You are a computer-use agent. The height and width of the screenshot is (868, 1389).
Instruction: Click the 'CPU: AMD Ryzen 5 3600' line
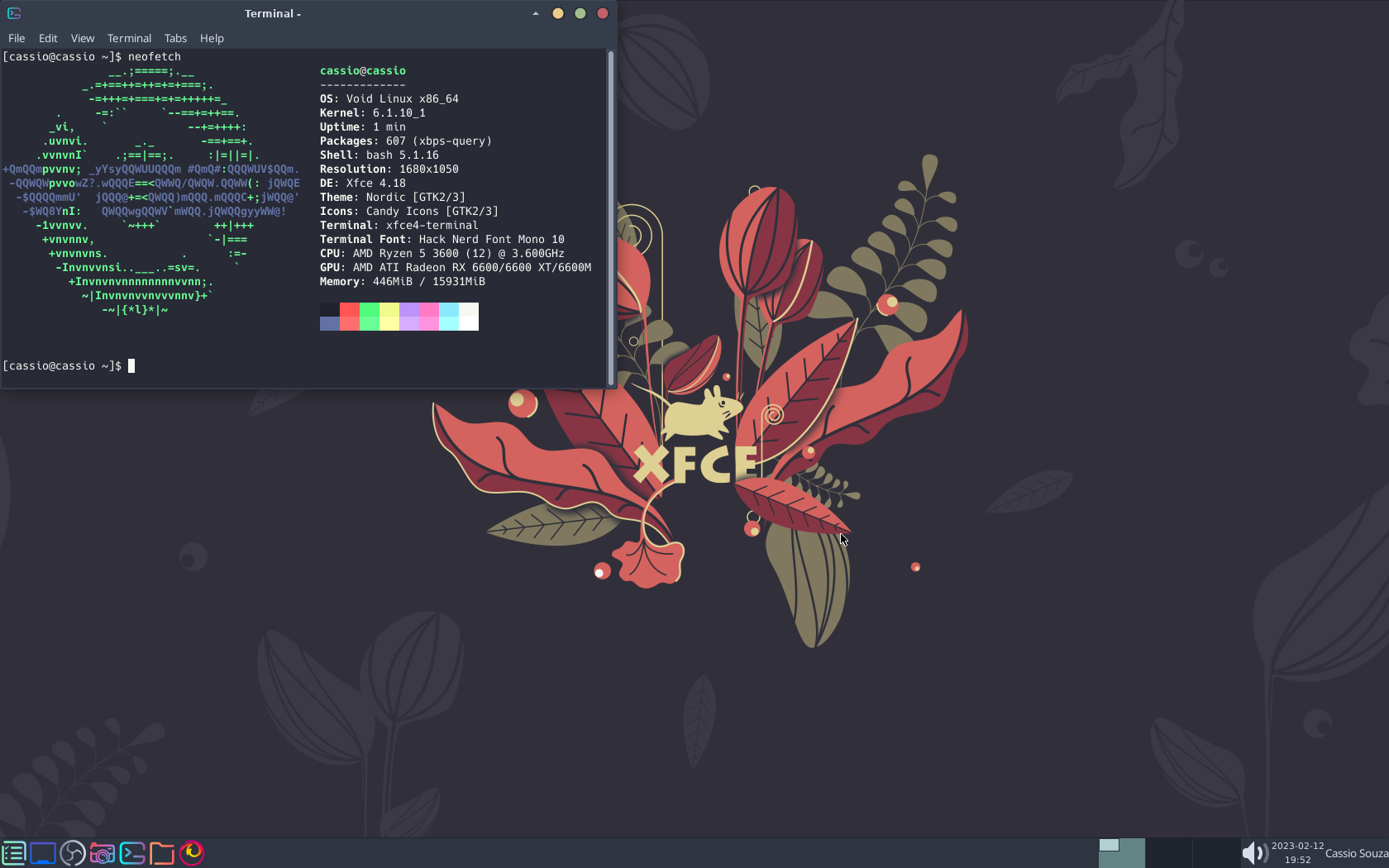[x=442, y=254]
